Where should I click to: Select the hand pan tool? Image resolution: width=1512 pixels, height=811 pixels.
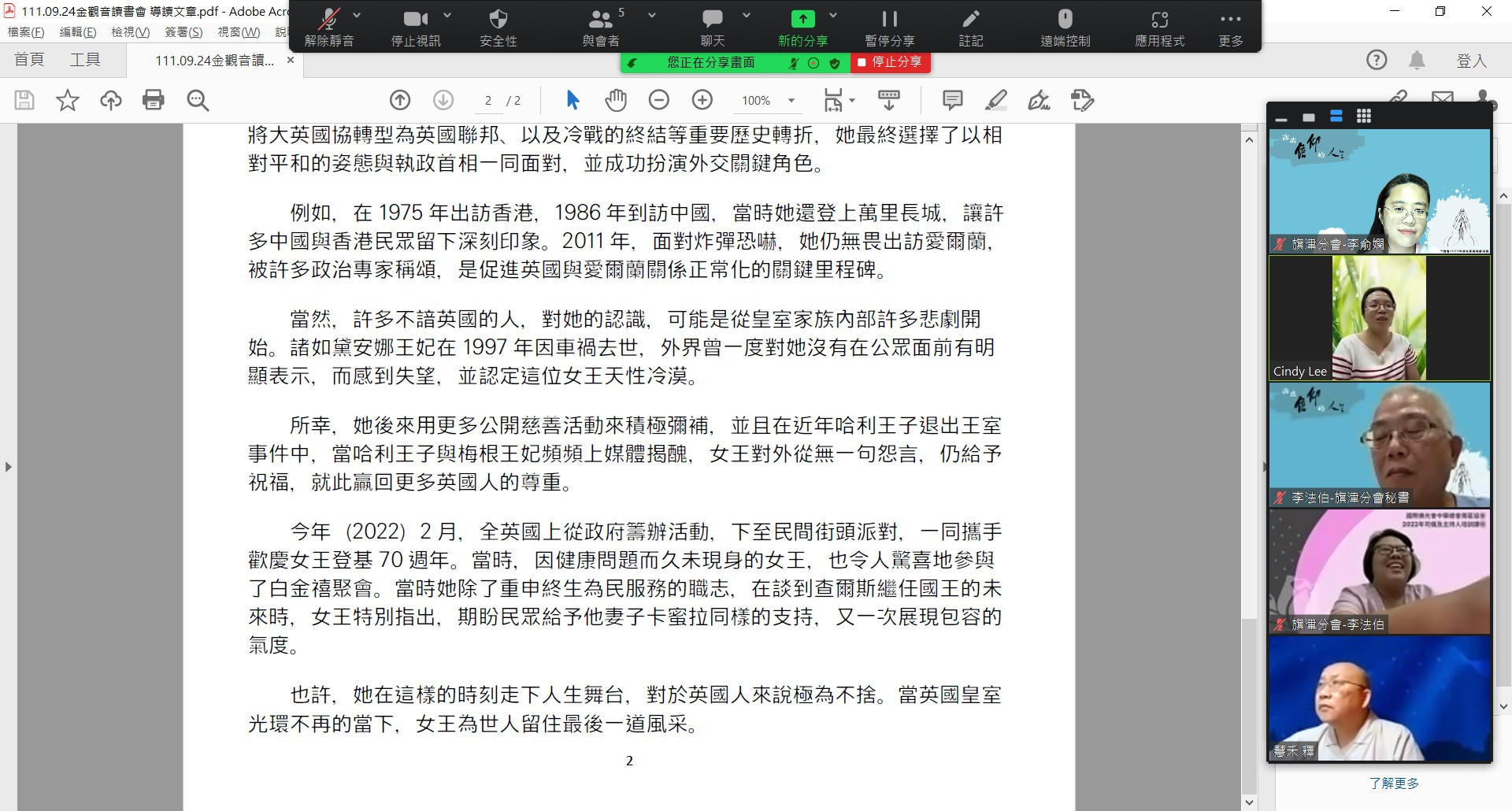tap(615, 100)
